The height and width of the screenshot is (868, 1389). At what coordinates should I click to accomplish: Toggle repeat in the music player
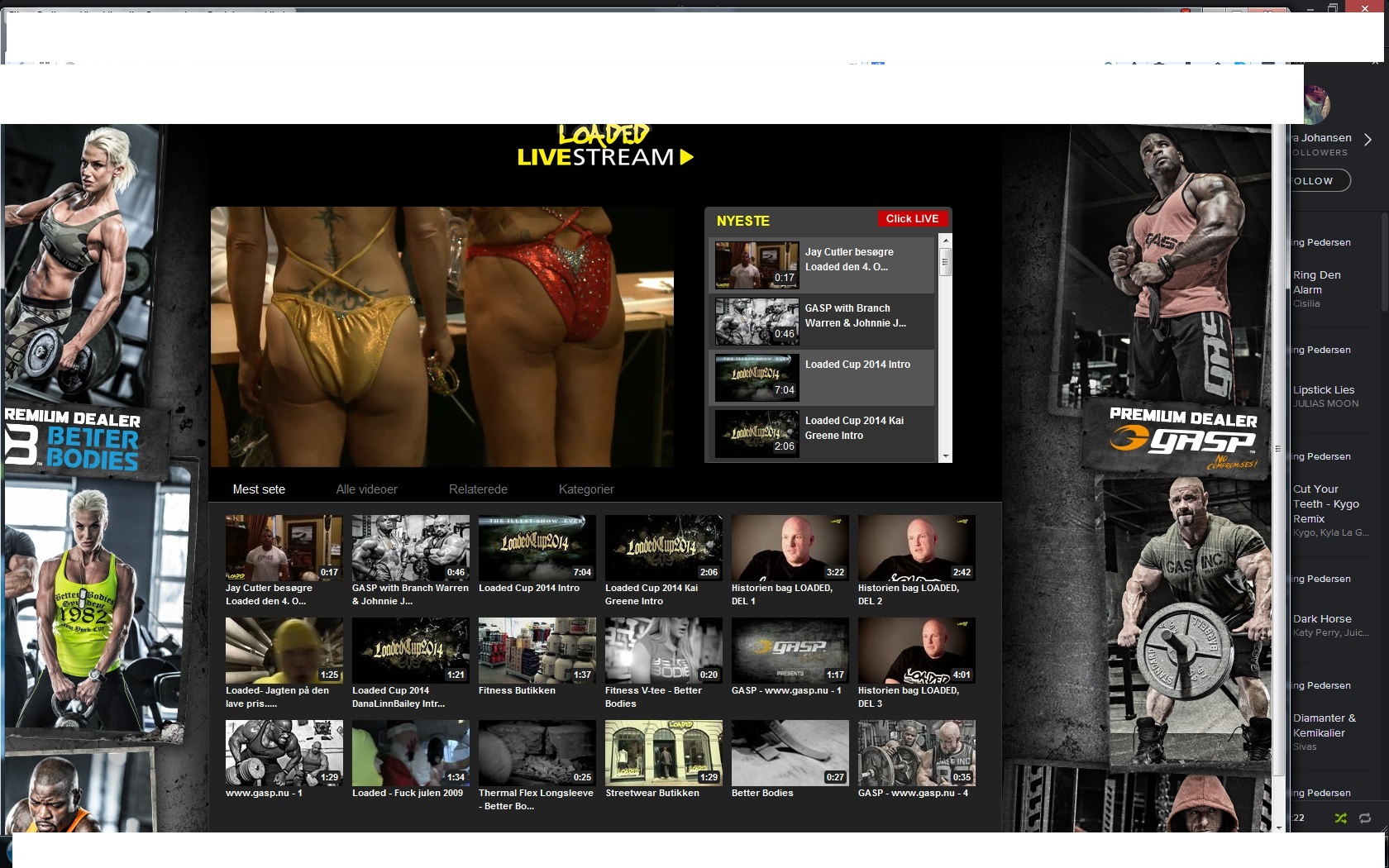coord(1365,818)
